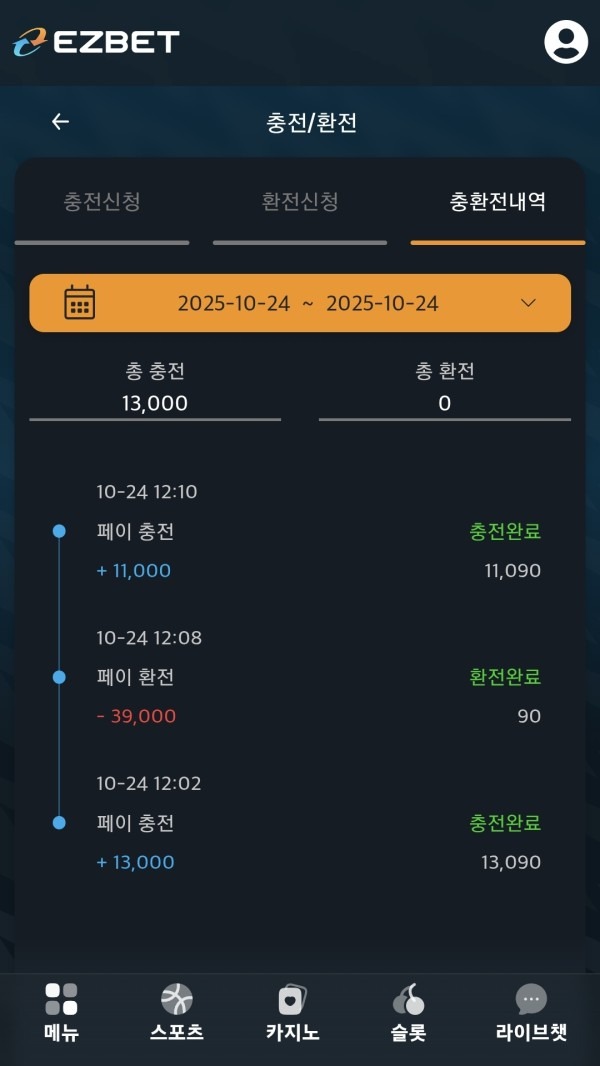600x1066 pixels.
Task: Open 라이브챗 live chat bubble icon
Action: (x=530, y=1000)
